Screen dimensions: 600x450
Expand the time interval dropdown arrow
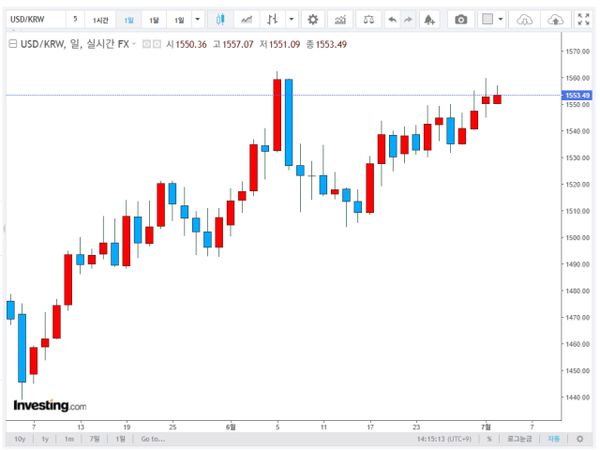click(x=197, y=19)
